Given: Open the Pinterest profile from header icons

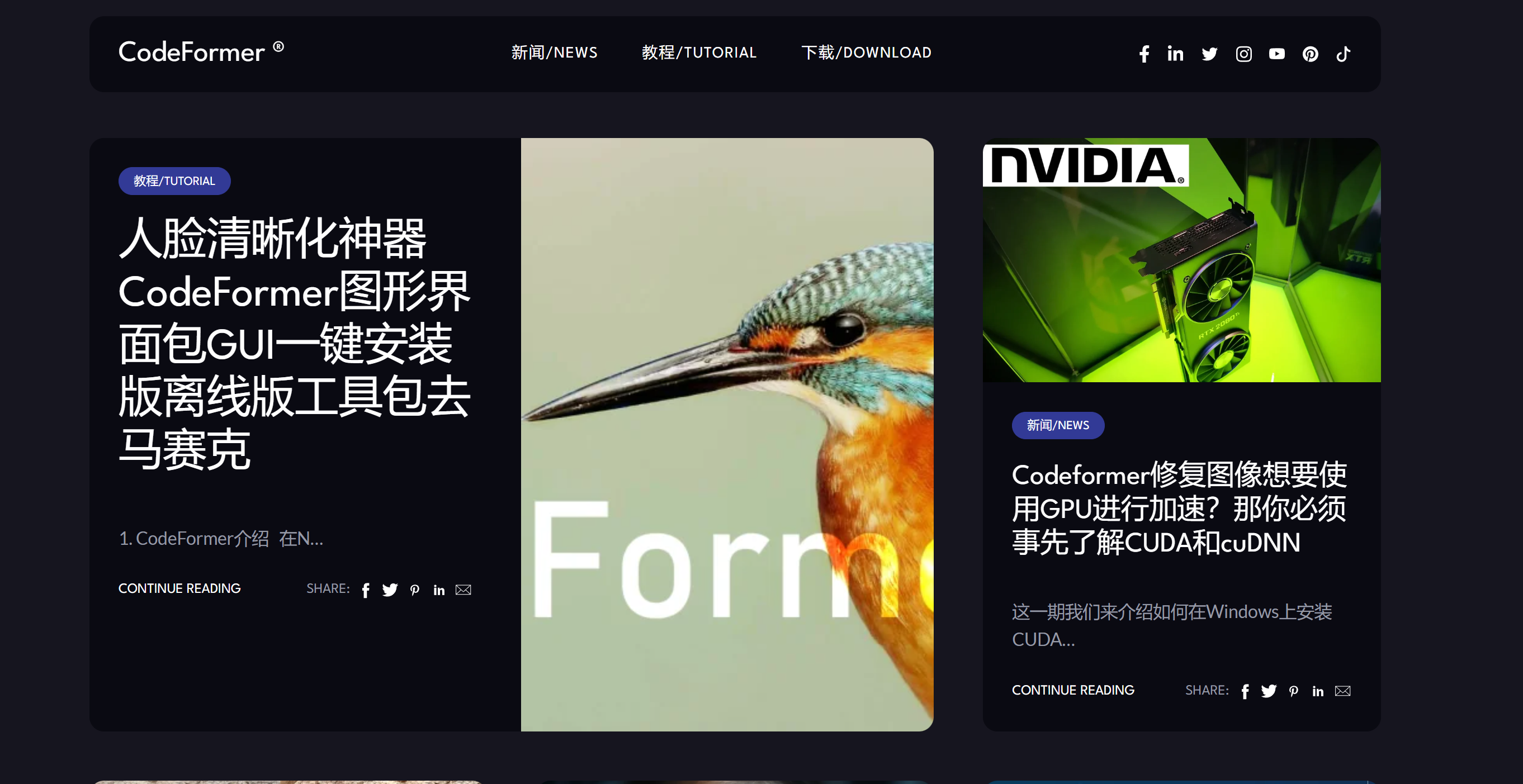Looking at the screenshot, I should tap(1310, 54).
